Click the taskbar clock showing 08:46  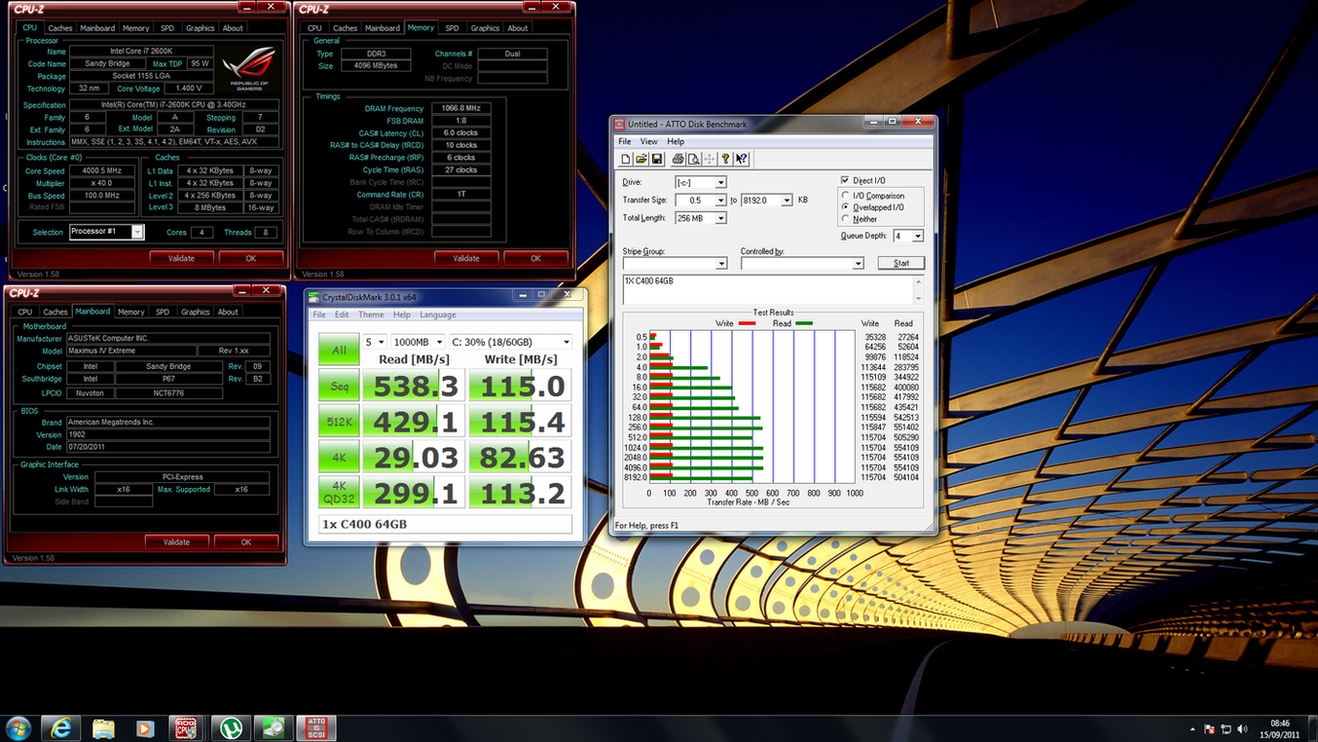(1279, 729)
